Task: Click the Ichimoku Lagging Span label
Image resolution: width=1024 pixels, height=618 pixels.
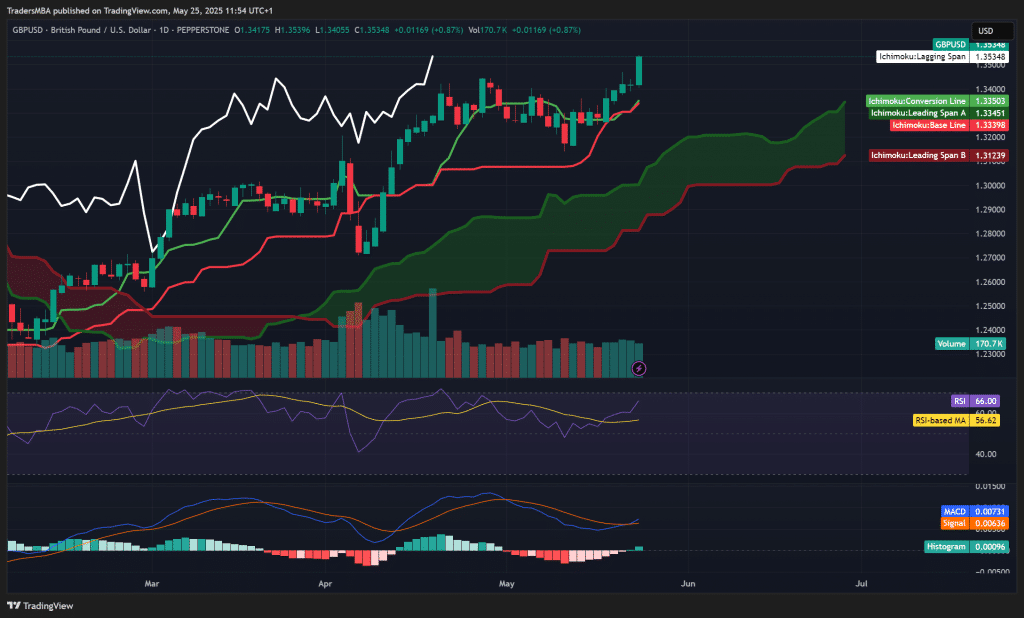Action: 922,57
